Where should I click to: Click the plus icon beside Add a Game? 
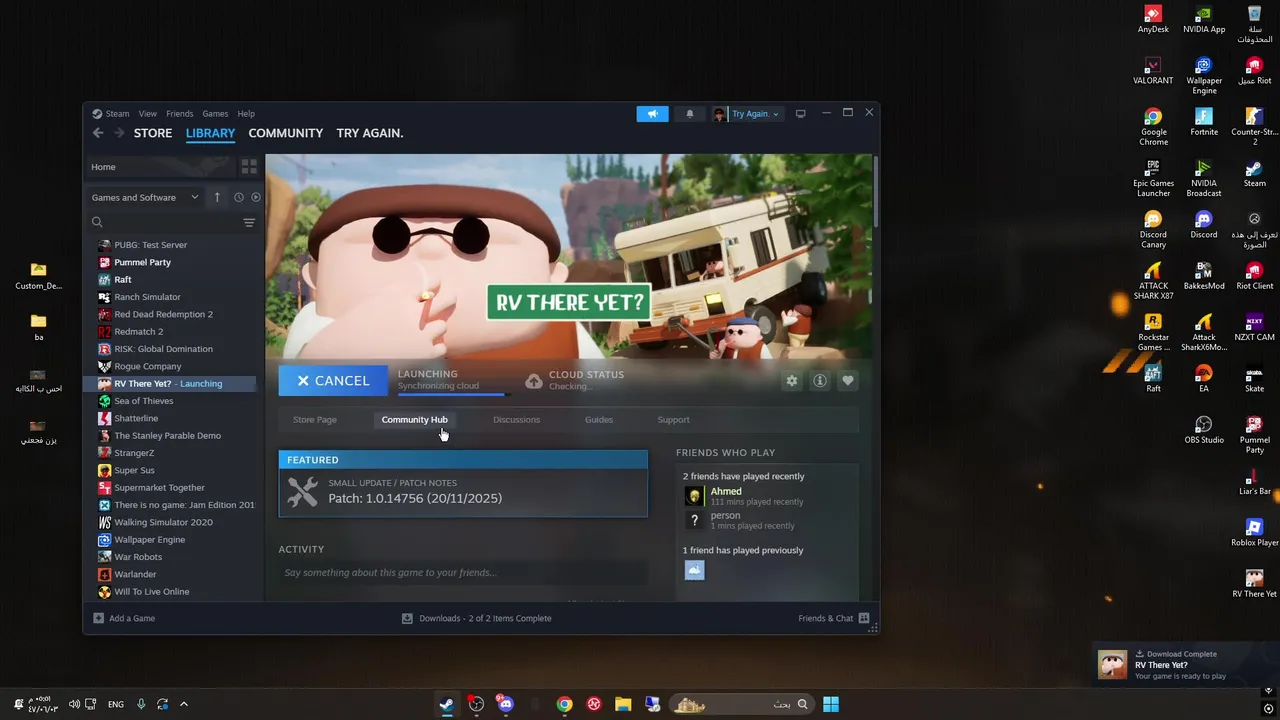coord(98,618)
